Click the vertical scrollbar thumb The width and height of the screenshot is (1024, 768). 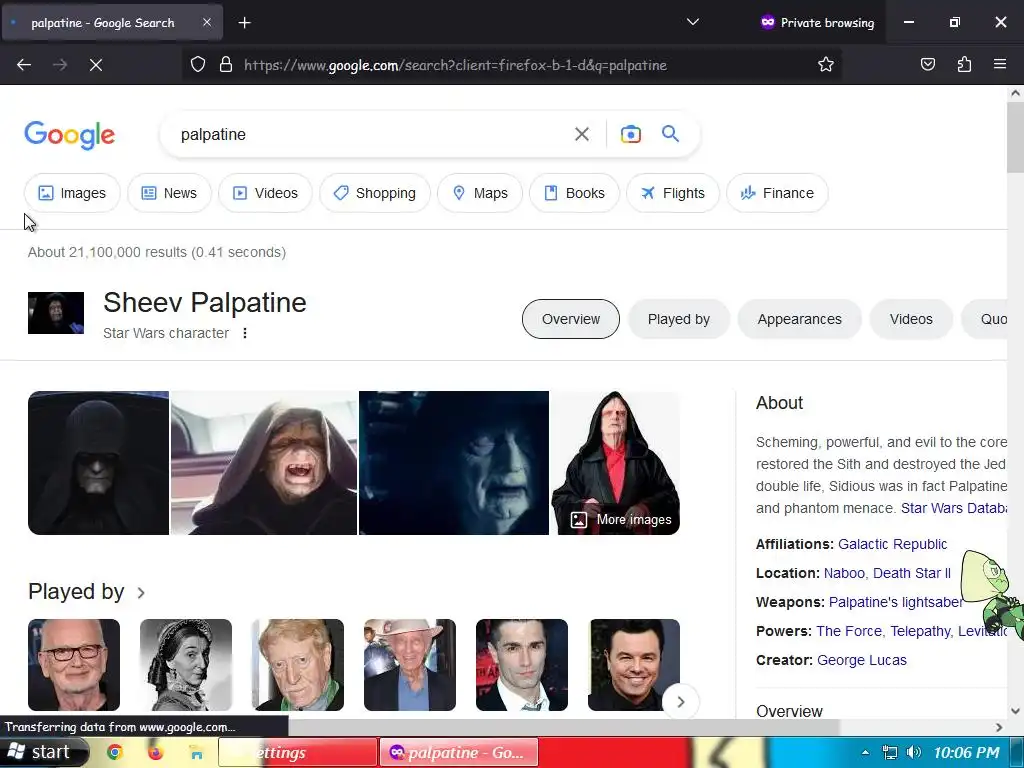click(x=1015, y=137)
